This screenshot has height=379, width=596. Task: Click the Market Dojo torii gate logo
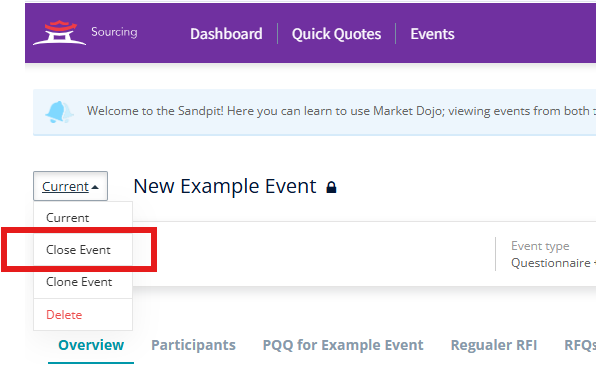click(x=59, y=33)
